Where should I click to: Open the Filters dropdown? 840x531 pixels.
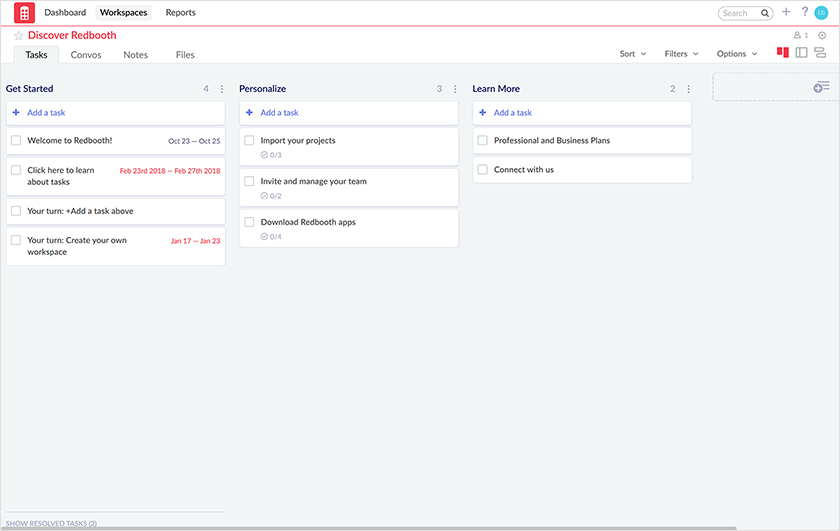[681, 54]
